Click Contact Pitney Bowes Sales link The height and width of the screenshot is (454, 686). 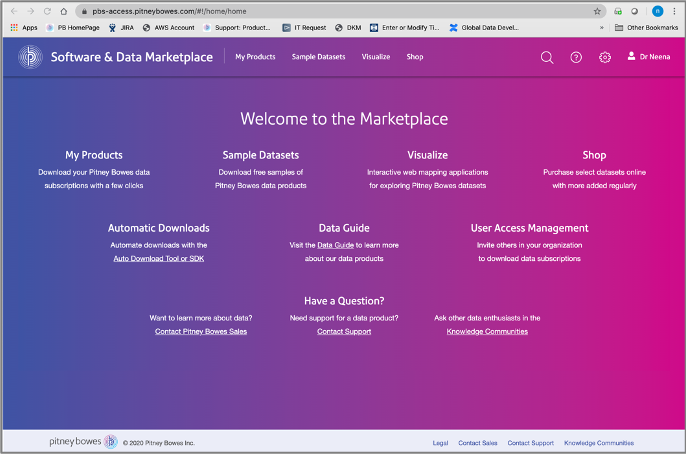201,332
